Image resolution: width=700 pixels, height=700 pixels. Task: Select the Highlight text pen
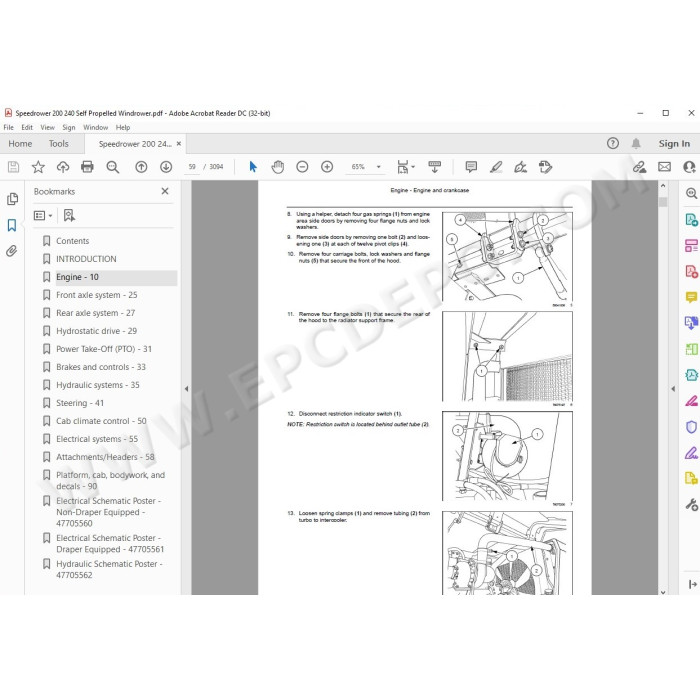pyautogui.click(x=496, y=167)
